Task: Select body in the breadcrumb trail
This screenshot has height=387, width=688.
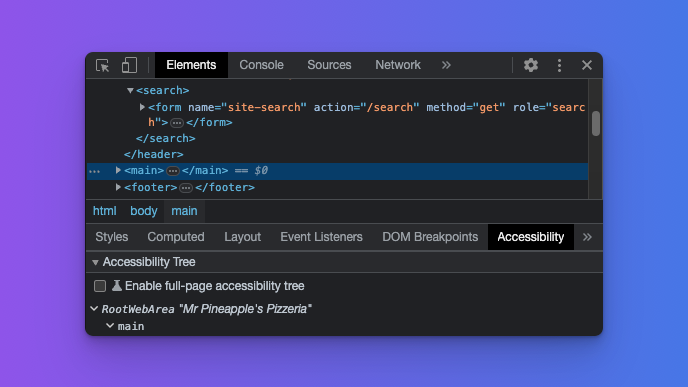Action: tap(143, 211)
